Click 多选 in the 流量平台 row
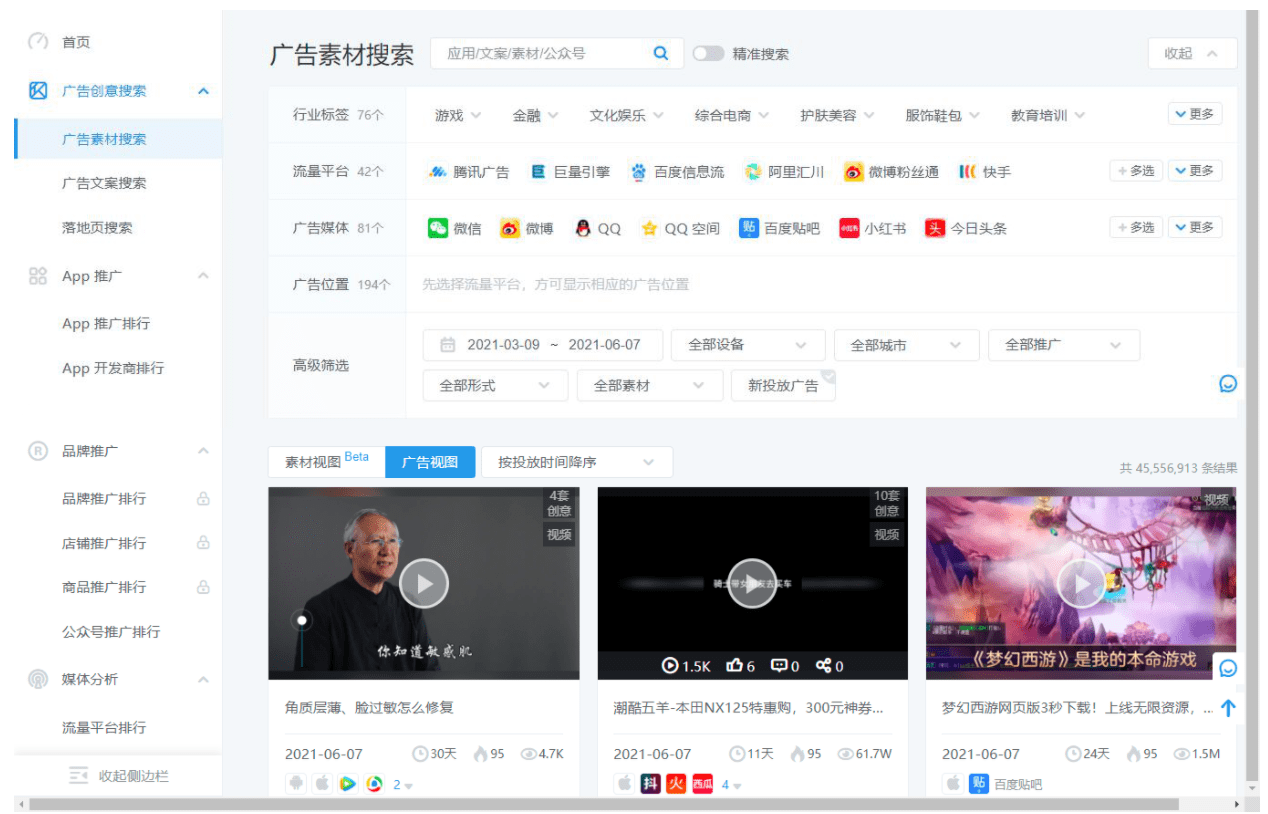The width and height of the screenshot is (1268, 814). tap(1136, 171)
